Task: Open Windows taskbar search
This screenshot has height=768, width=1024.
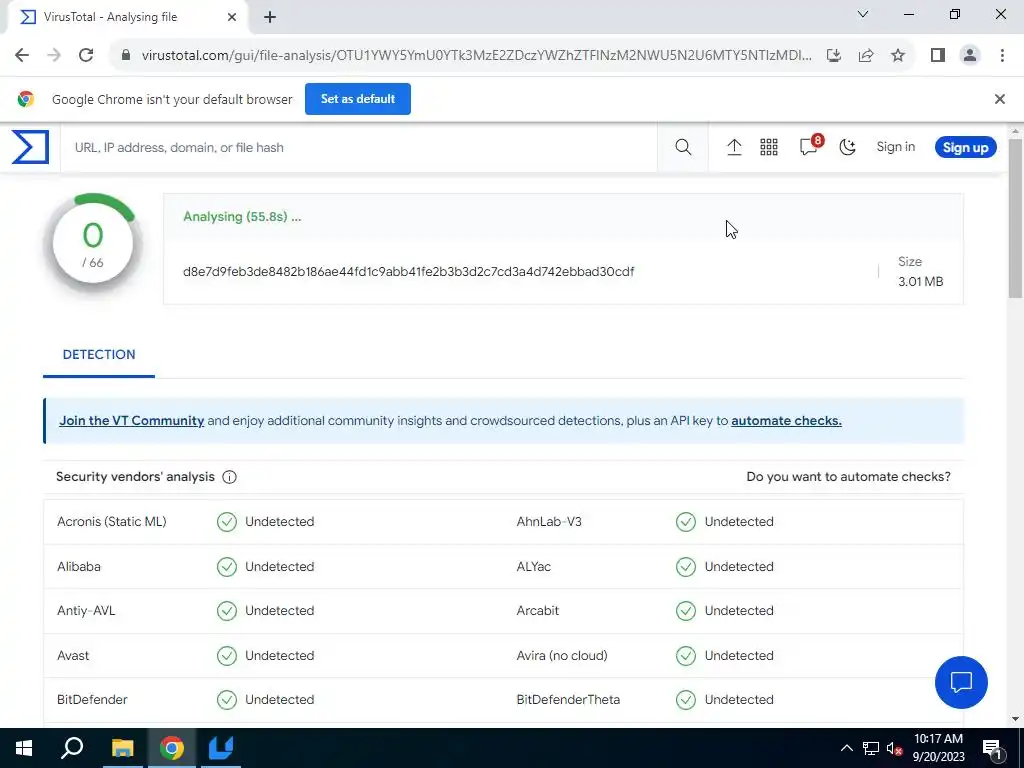Action: pyautogui.click(x=72, y=748)
